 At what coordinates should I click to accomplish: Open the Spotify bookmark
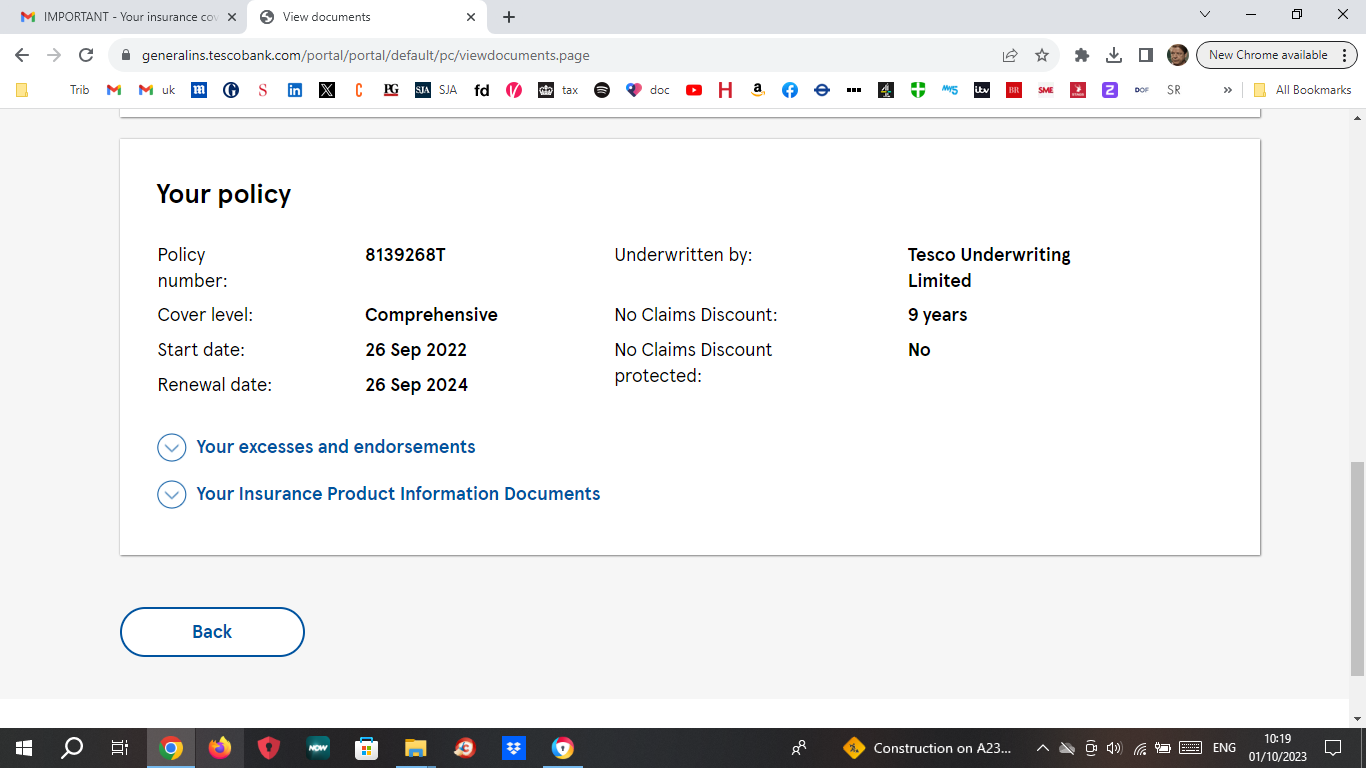pyautogui.click(x=602, y=90)
